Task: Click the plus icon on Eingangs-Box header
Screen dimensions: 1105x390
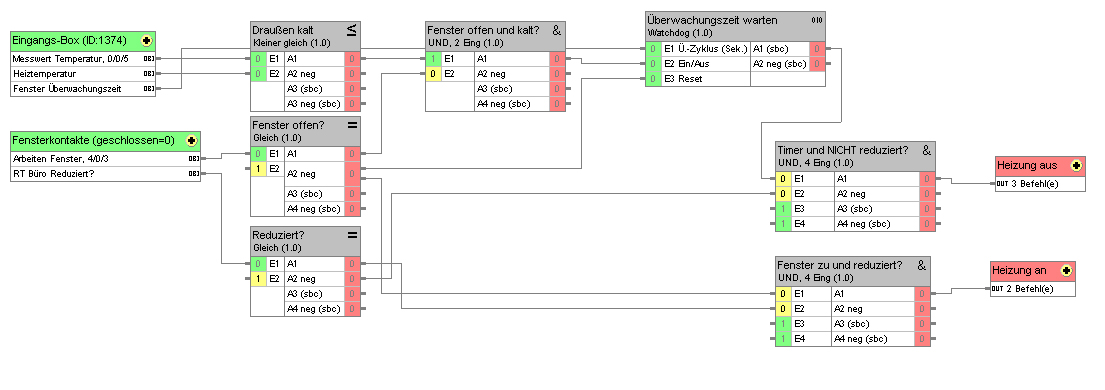Action: pyautogui.click(x=146, y=41)
